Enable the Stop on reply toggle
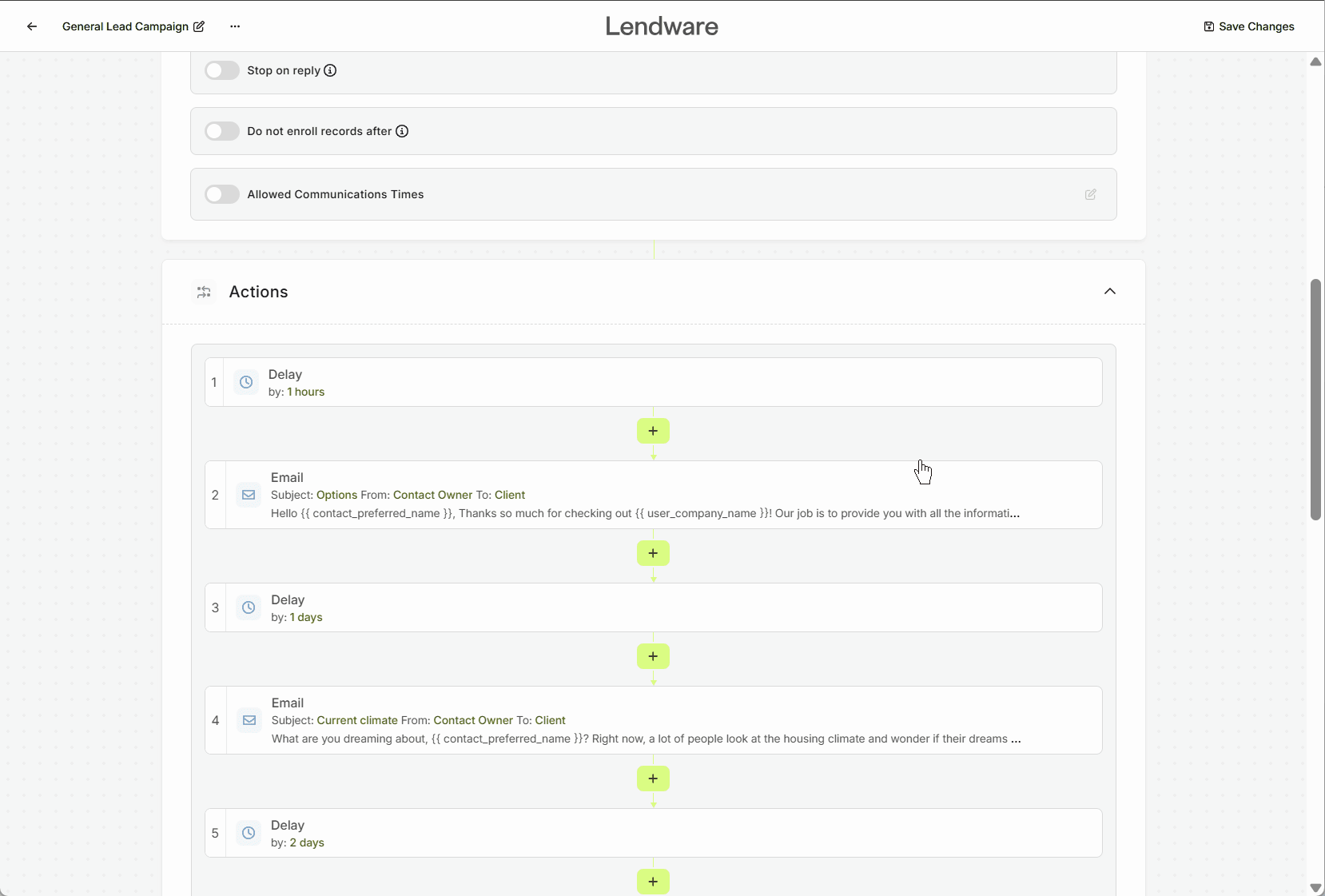The width and height of the screenshot is (1325, 896). 222,70
